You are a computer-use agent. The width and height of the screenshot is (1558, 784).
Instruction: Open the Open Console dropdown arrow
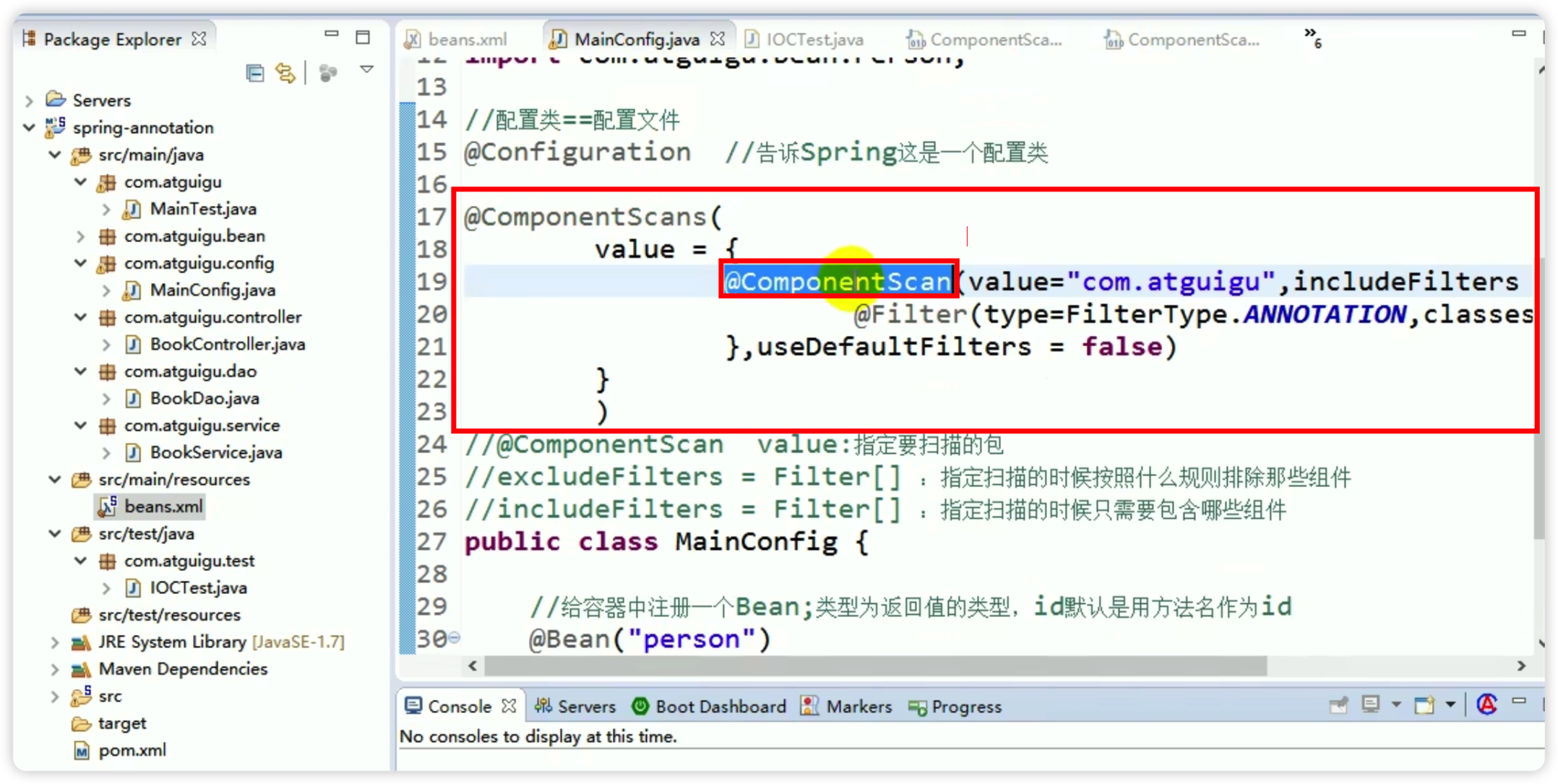tap(1450, 705)
